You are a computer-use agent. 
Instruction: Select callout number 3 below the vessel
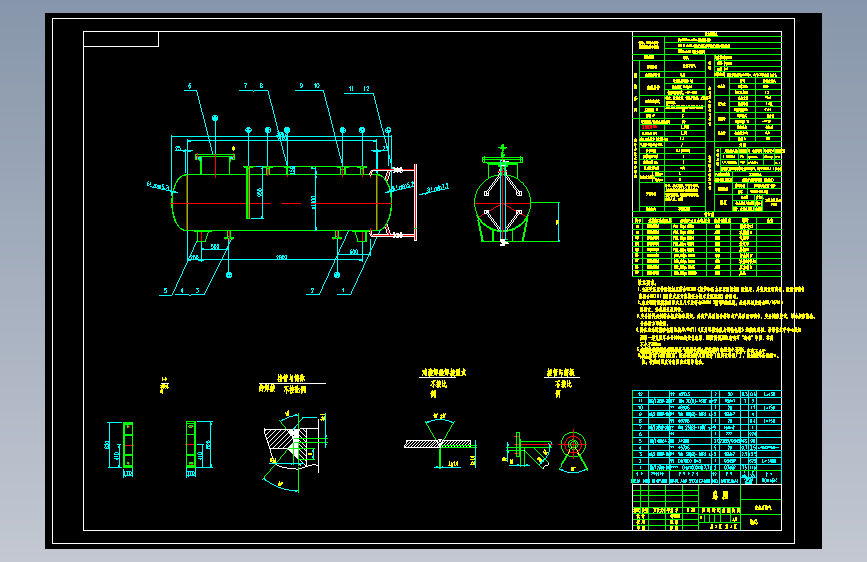click(x=197, y=290)
